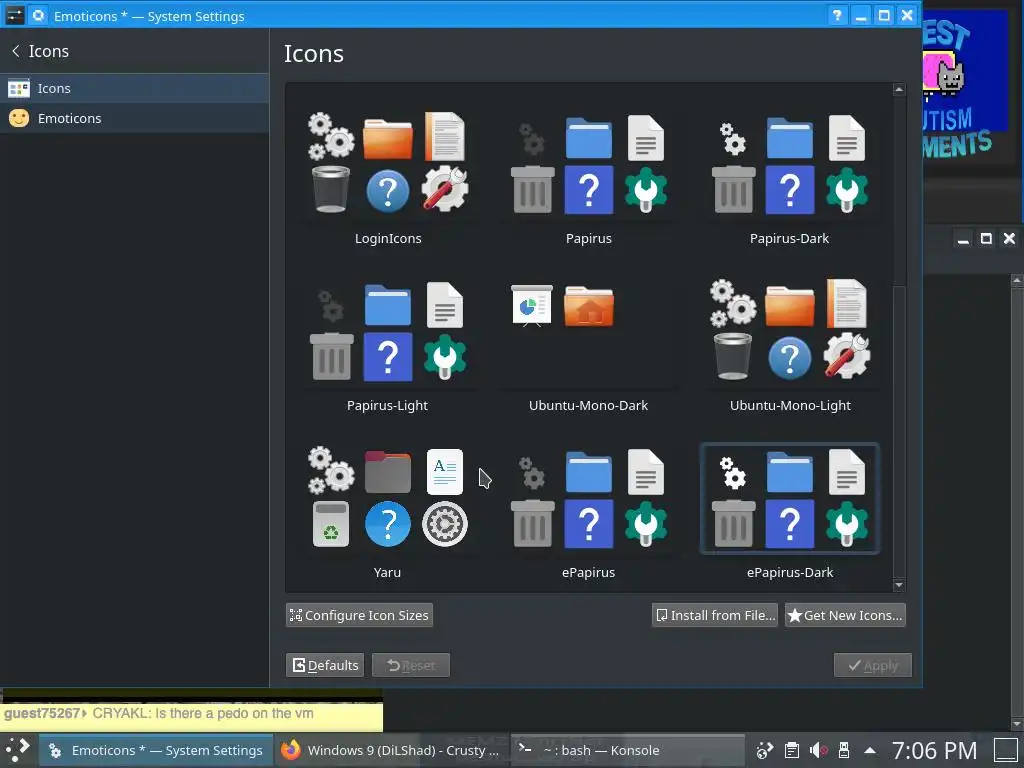Open Get New Icons downloader

(845, 615)
